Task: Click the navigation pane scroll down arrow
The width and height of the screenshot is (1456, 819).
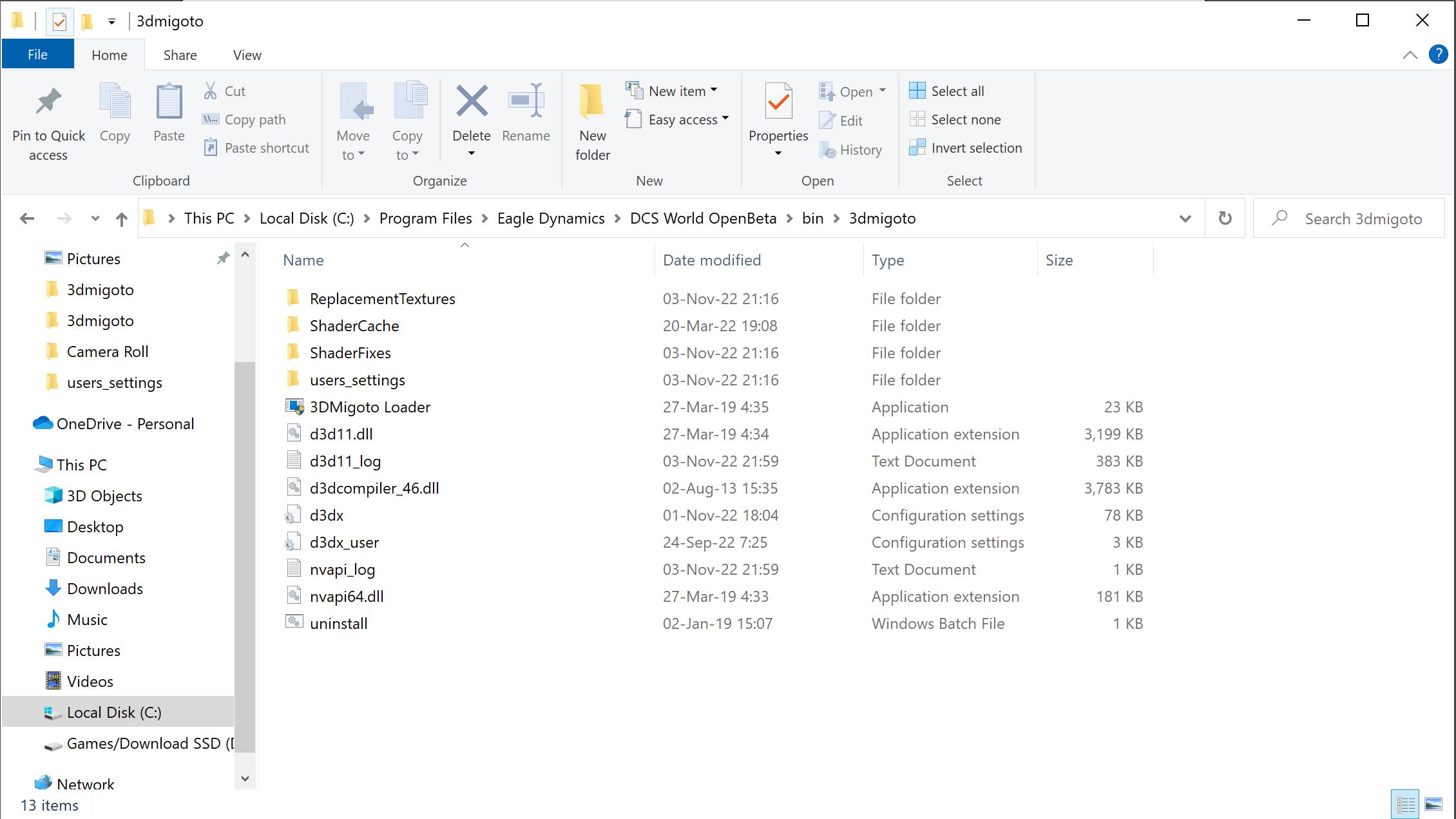Action: [245, 778]
